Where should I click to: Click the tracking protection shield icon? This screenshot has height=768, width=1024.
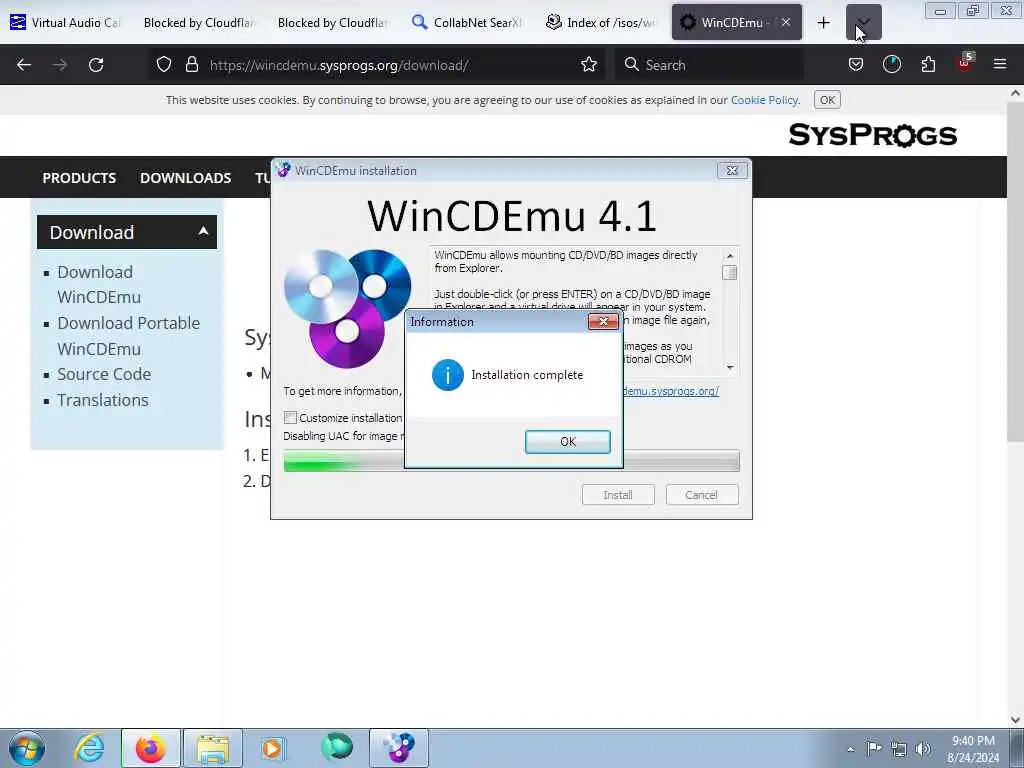point(164,65)
